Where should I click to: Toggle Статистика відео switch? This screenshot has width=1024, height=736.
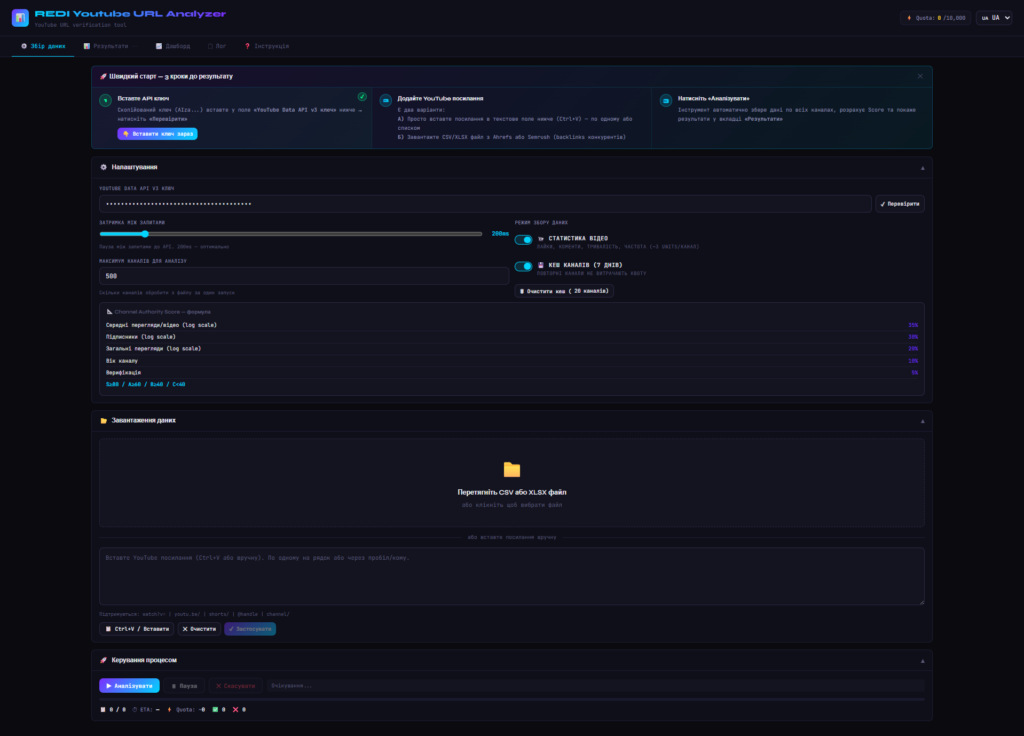point(523,240)
